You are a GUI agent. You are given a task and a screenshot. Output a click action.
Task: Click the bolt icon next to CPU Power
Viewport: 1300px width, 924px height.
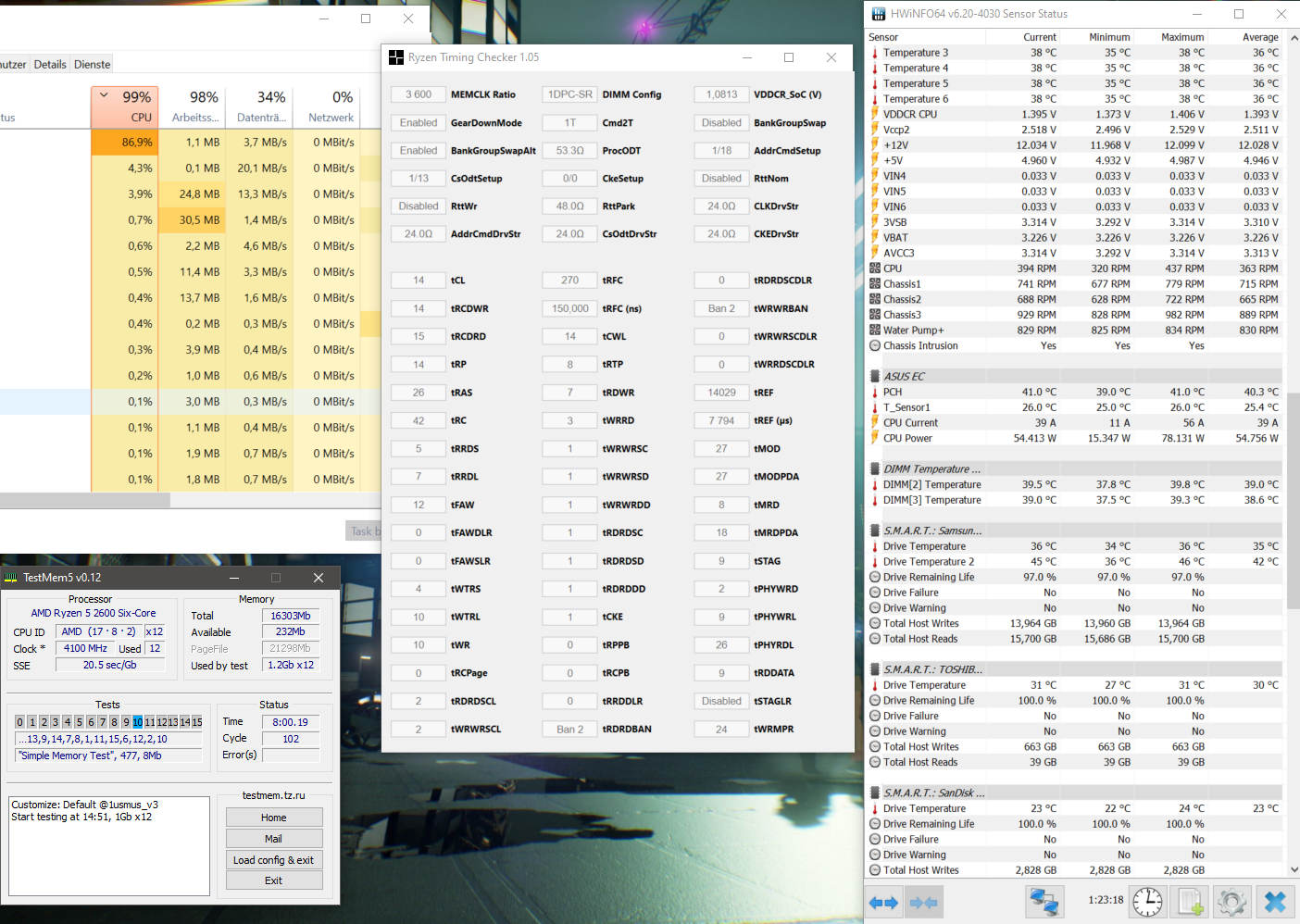pos(875,438)
